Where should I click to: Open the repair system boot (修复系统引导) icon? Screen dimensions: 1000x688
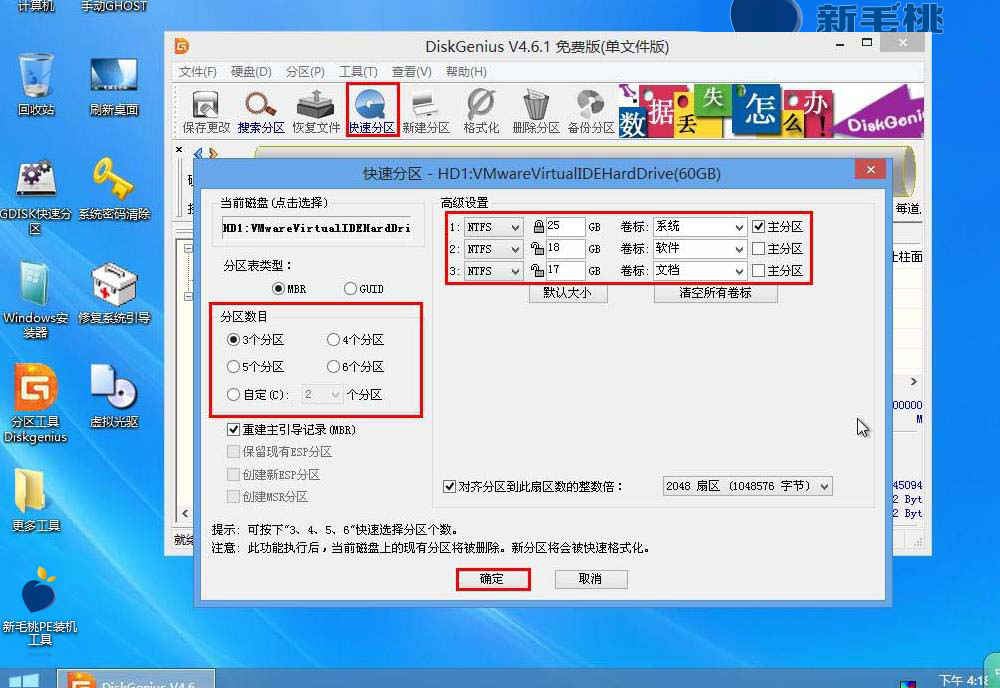[x=114, y=293]
